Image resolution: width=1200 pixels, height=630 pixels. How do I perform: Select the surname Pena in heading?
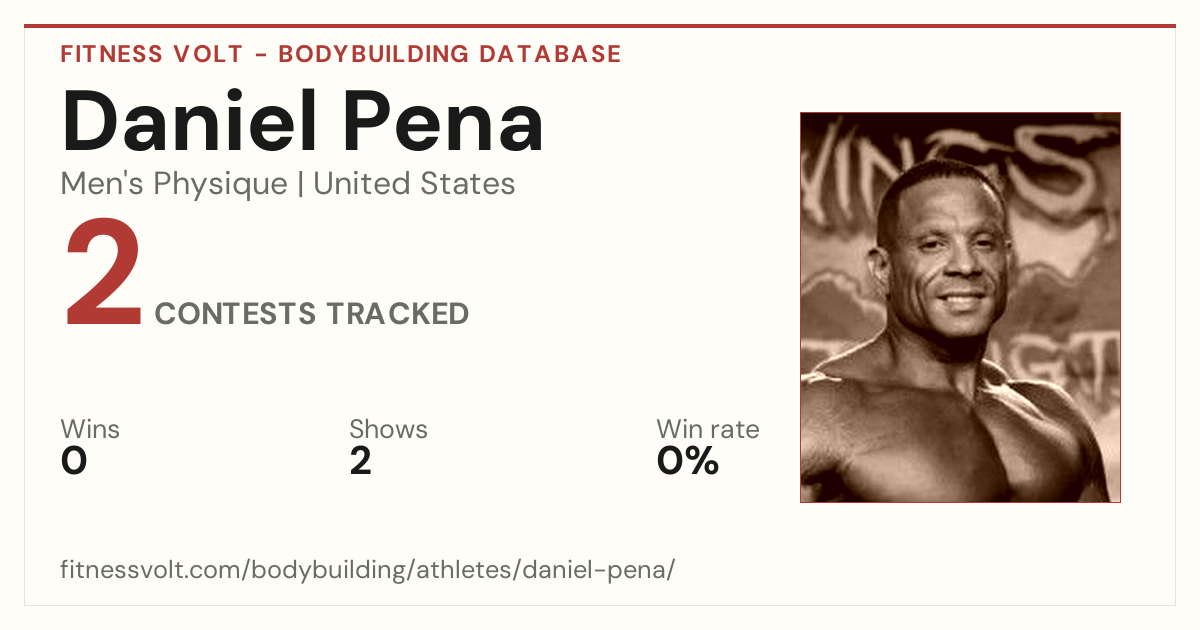point(446,121)
